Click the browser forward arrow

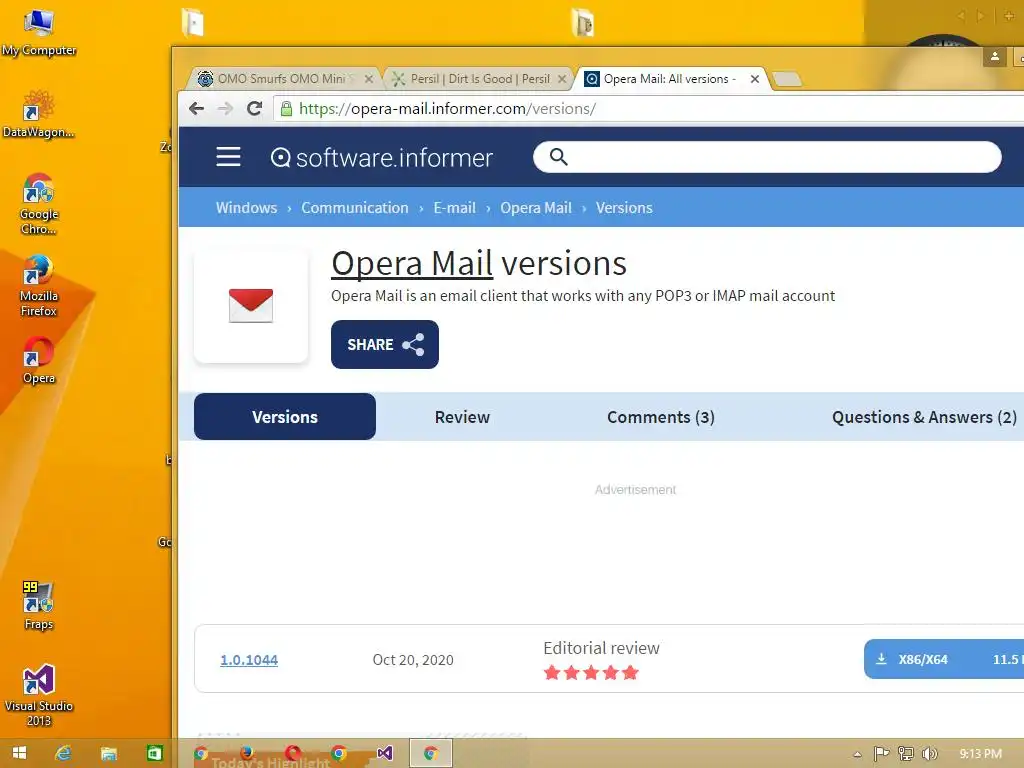coord(225,108)
